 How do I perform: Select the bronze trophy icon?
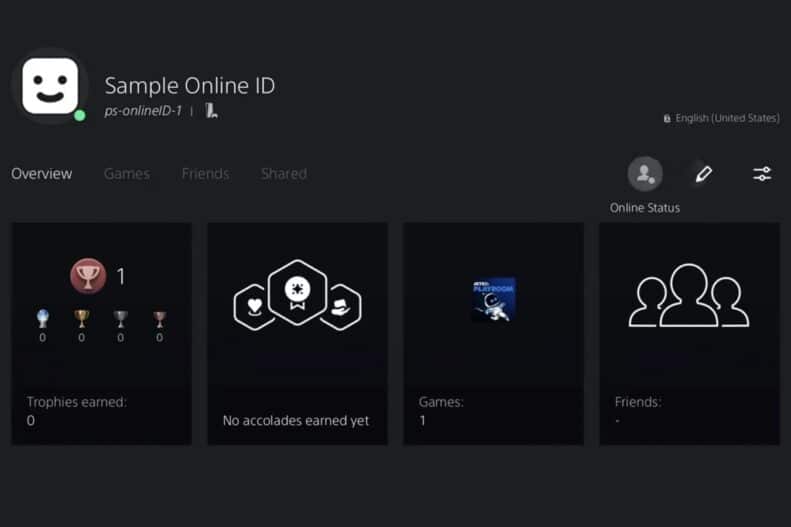click(159, 319)
